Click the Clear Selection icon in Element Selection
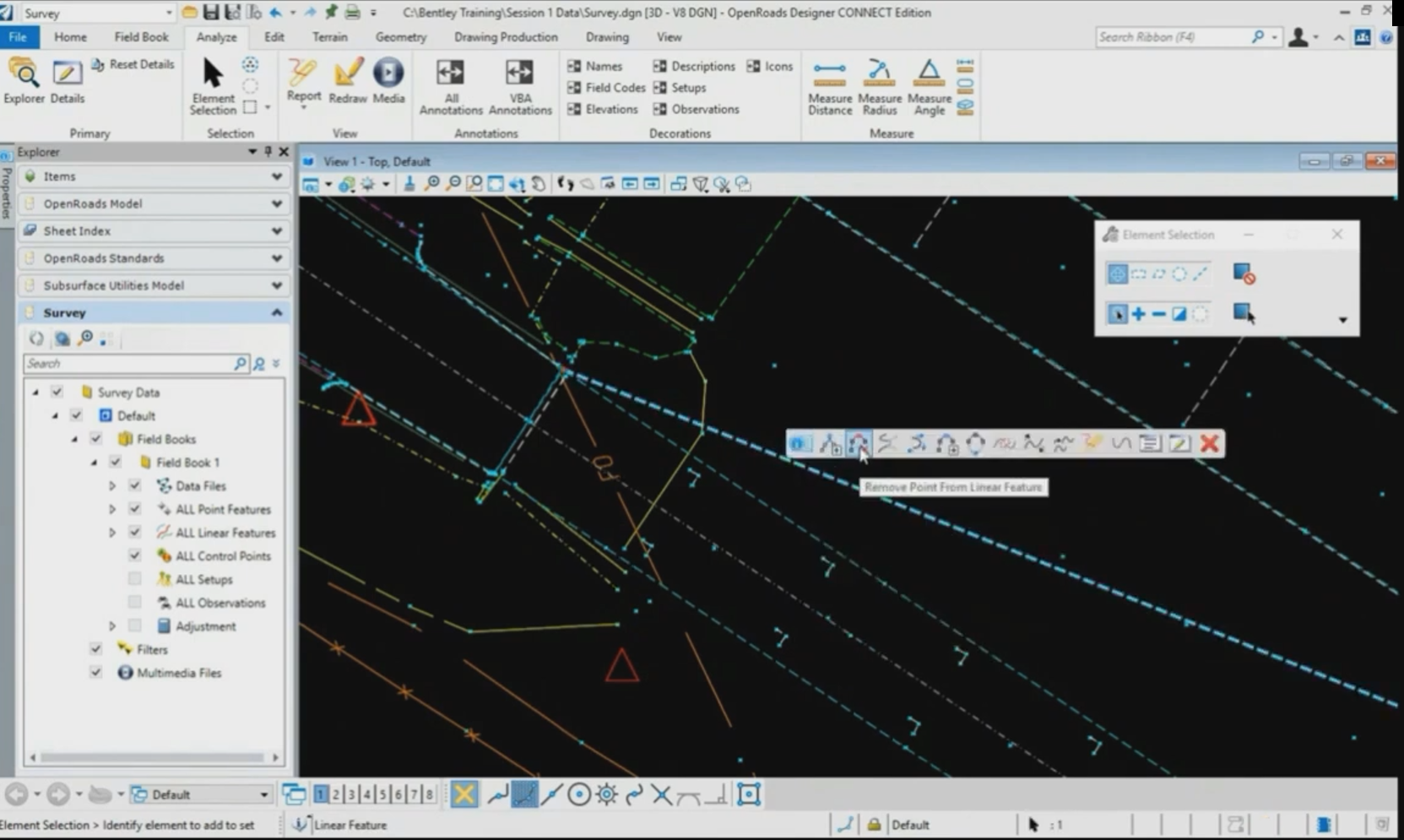The image size is (1404, 840). click(1243, 274)
